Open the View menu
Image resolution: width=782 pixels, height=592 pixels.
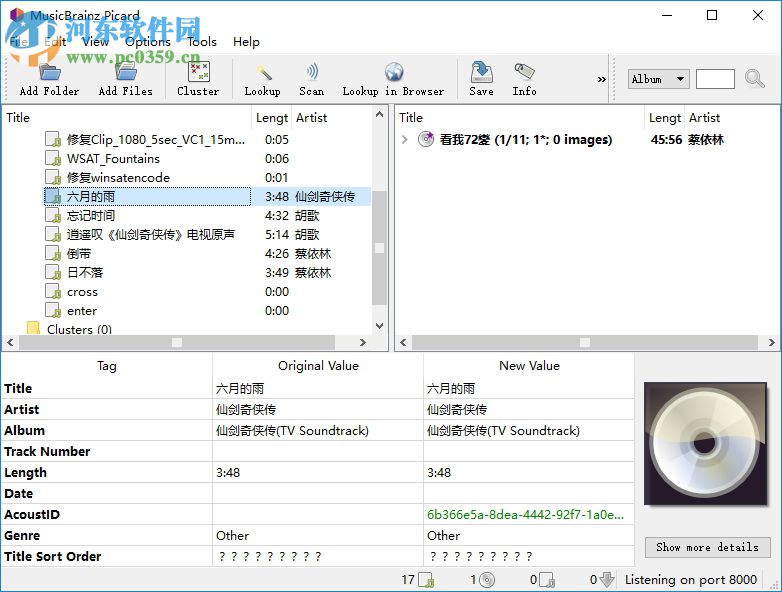[x=95, y=42]
